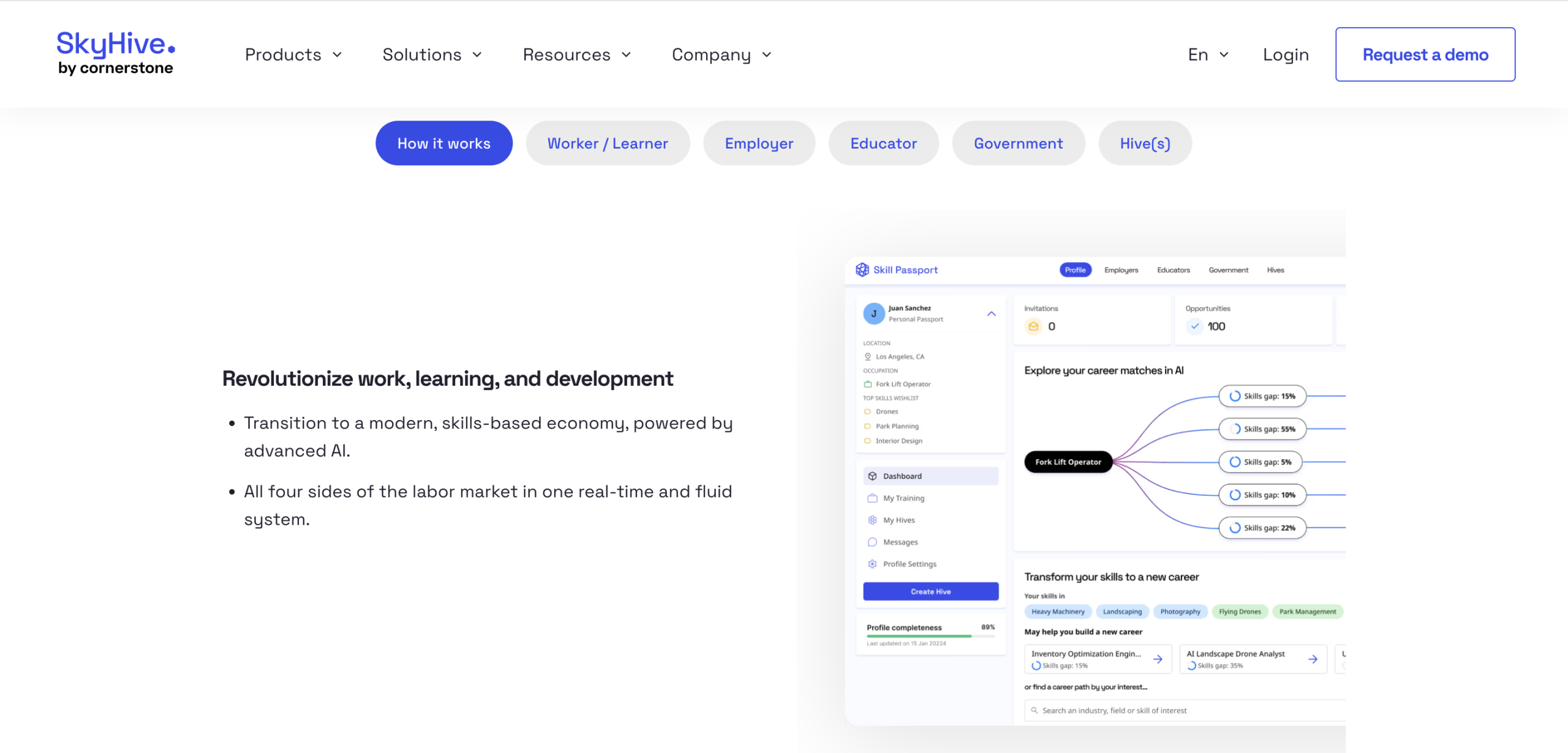Viewport: 1568px width, 753px height.
Task: Click the Dashboard cube icon
Action: click(872, 476)
